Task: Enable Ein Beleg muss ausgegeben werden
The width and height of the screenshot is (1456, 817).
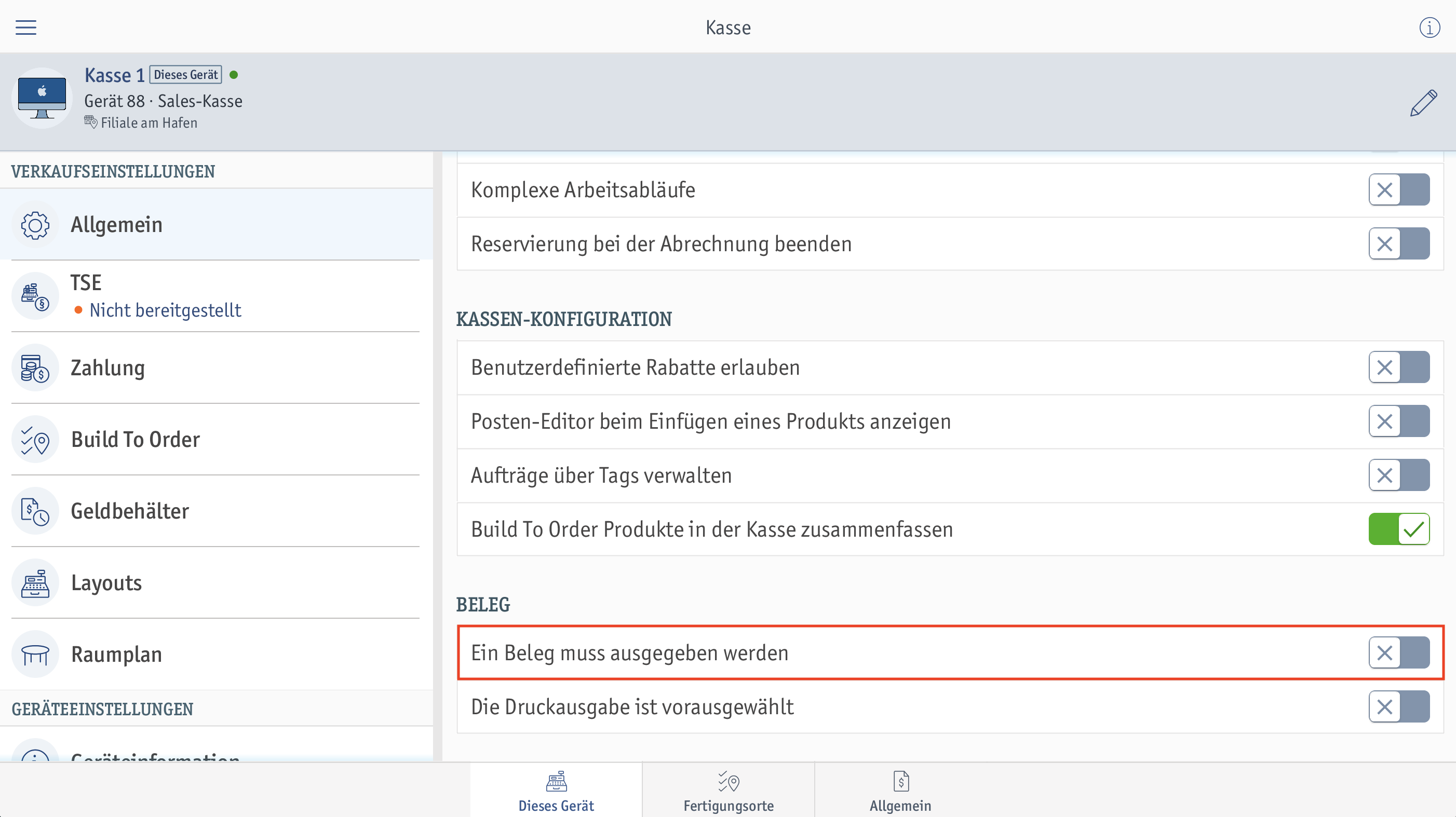Action: coord(1399,653)
